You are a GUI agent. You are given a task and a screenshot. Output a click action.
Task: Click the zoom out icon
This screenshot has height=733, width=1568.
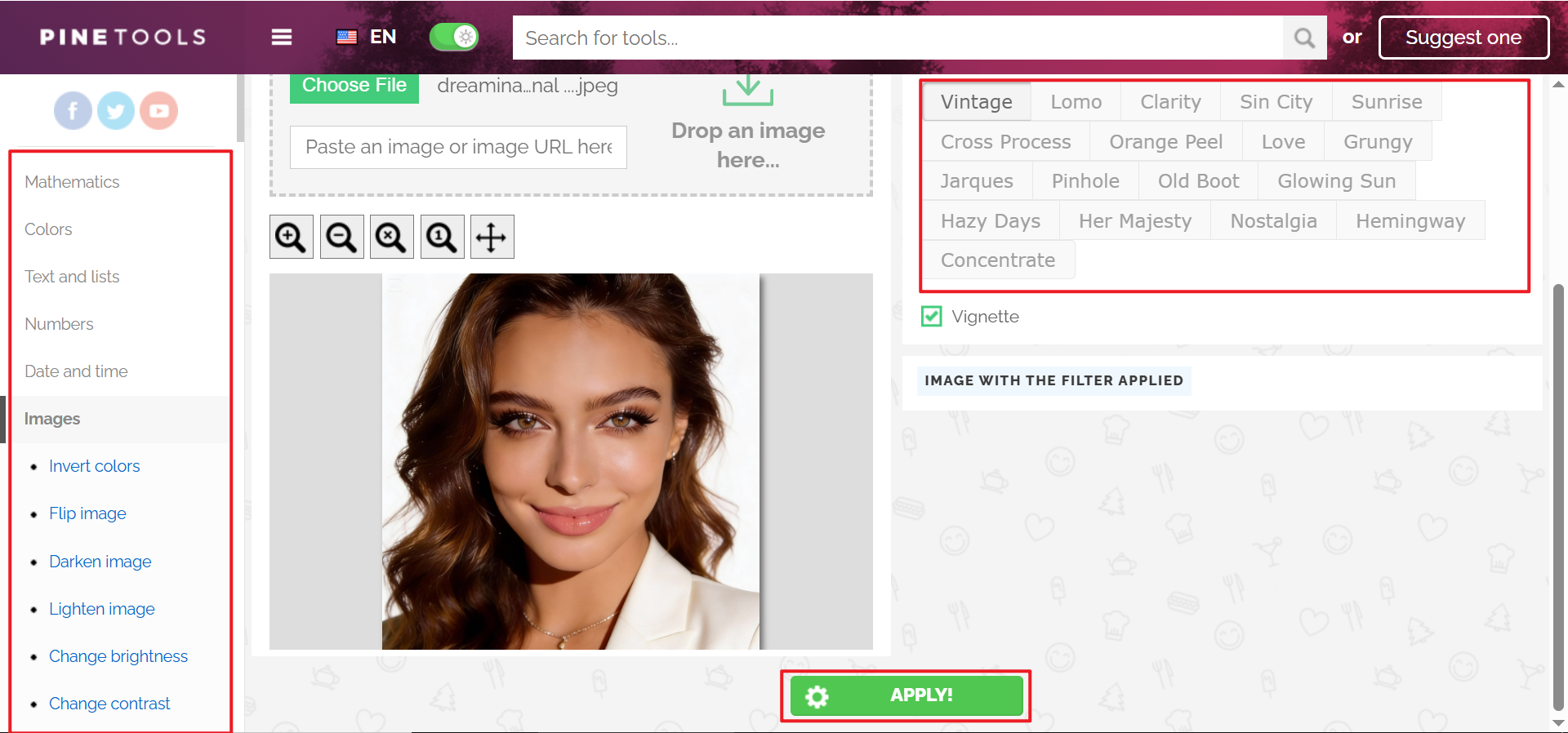[x=342, y=238]
